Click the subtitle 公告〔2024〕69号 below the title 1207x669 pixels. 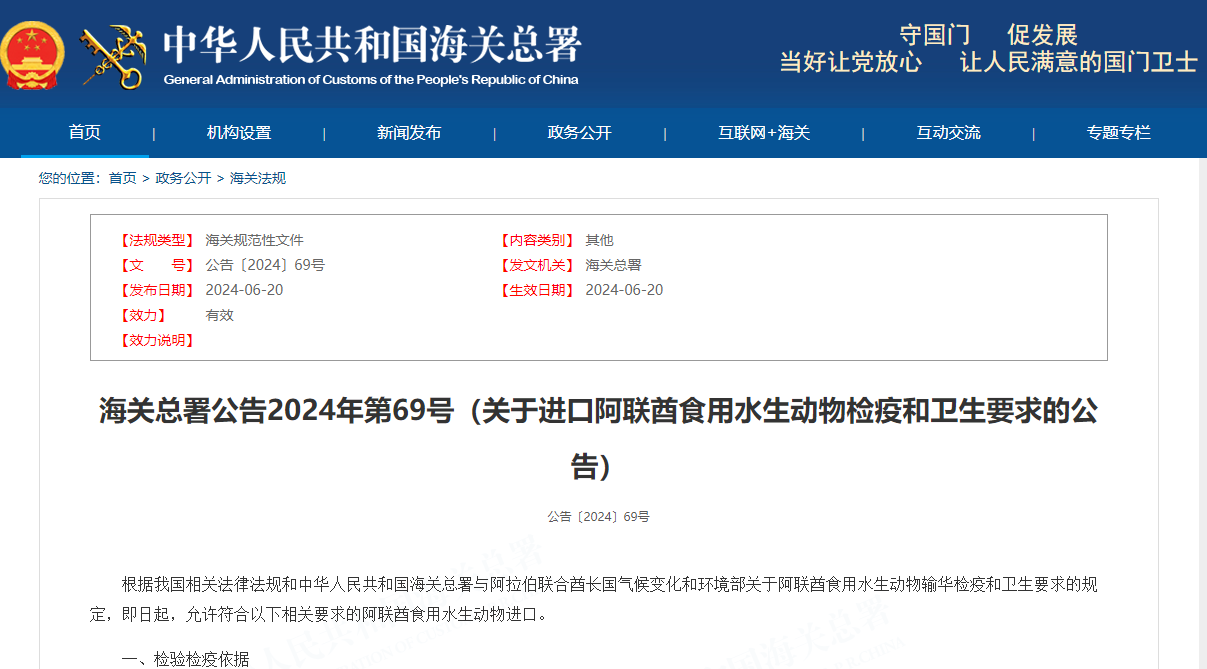tap(598, 517)
